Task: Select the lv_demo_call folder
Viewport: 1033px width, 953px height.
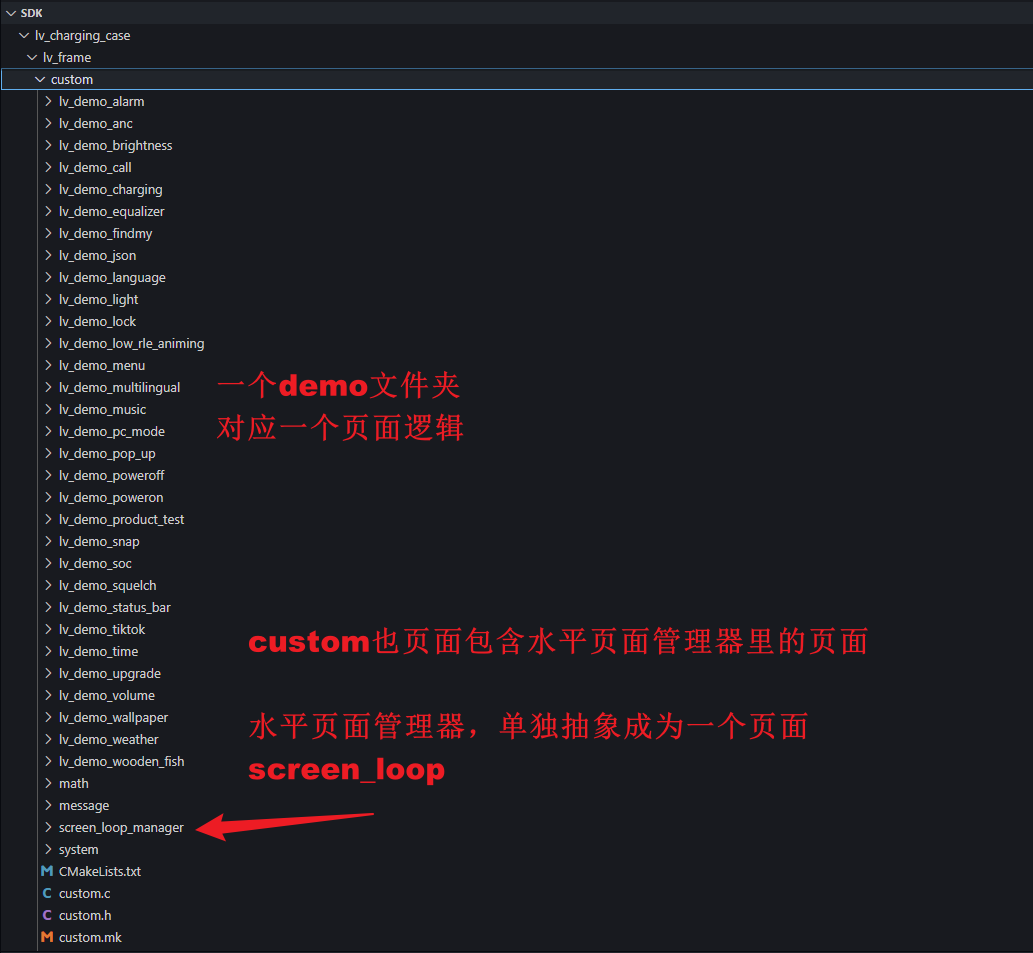Action: tap(95, 167)
